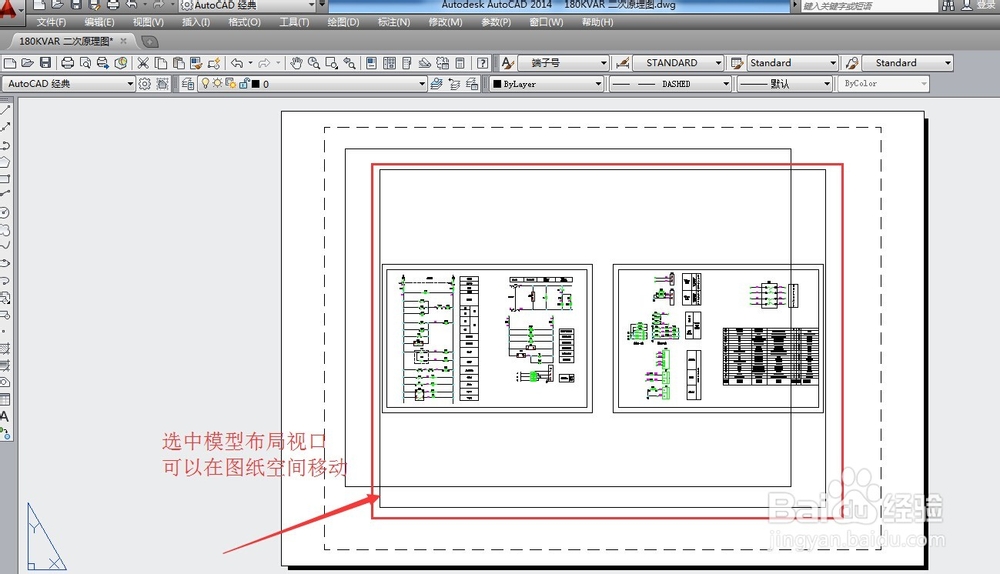Open the ByLayer color dropdown

(x=547, y=84)
